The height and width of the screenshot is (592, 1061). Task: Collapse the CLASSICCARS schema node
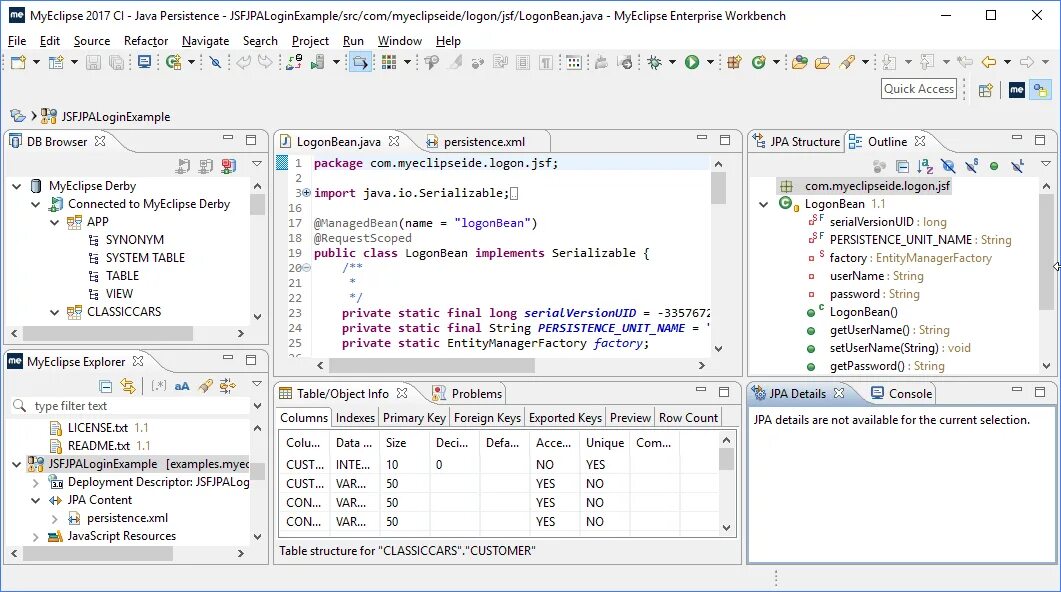click(x=55, y=312)
